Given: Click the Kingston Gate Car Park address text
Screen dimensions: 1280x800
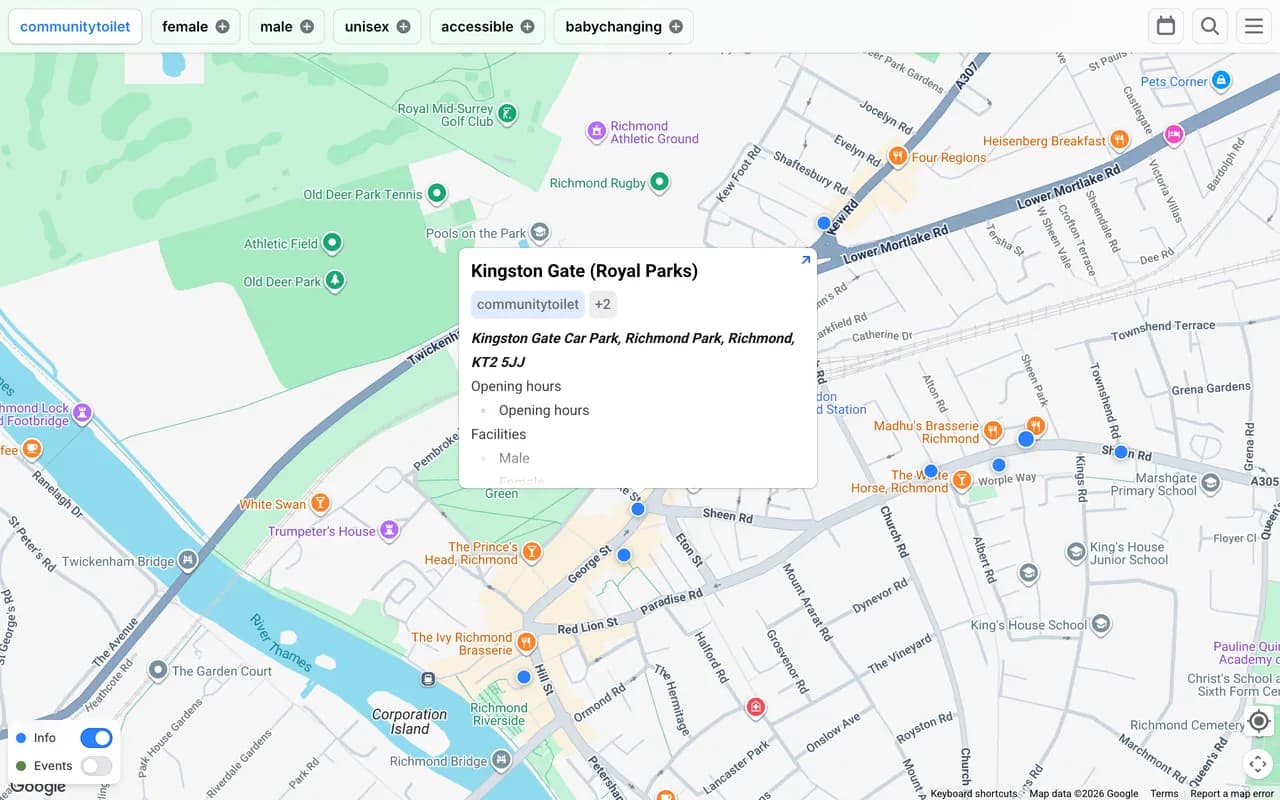Looking at the screenshot, I should point(633,350).
